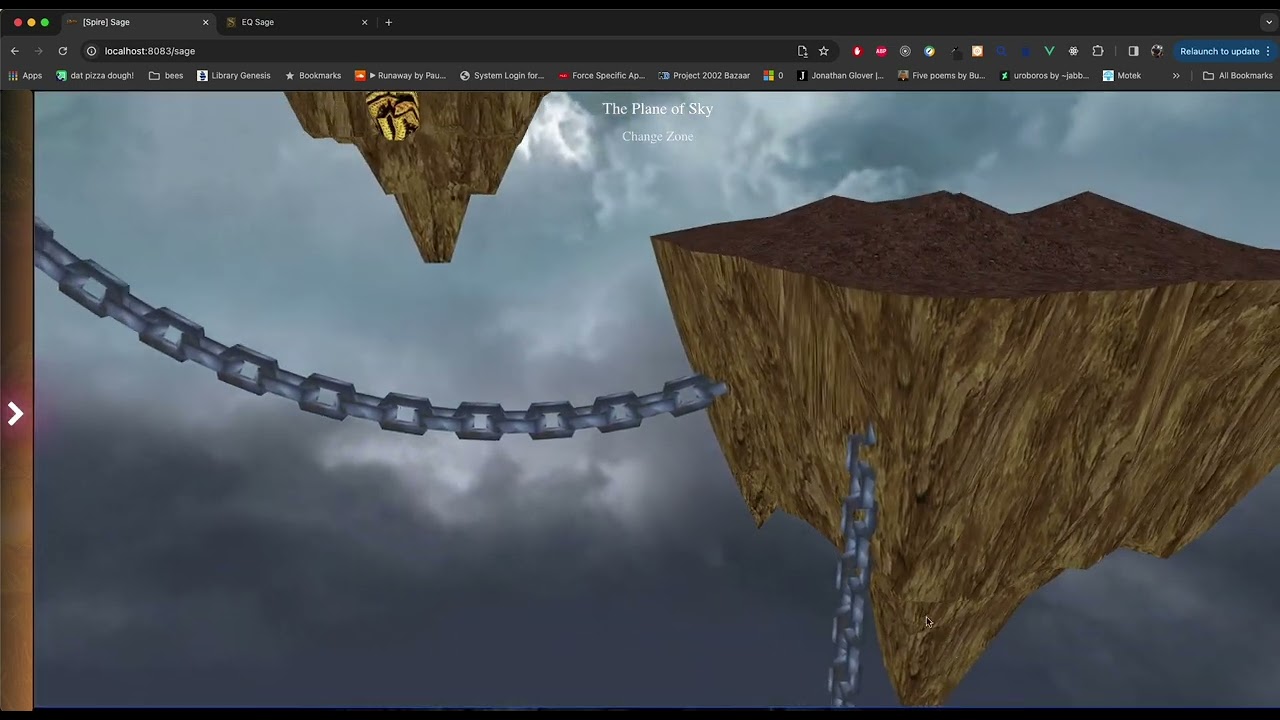The image size is (1280, 720).
Task: Switch to the [Spire] Sage tab
Action: tap(137, 22)
